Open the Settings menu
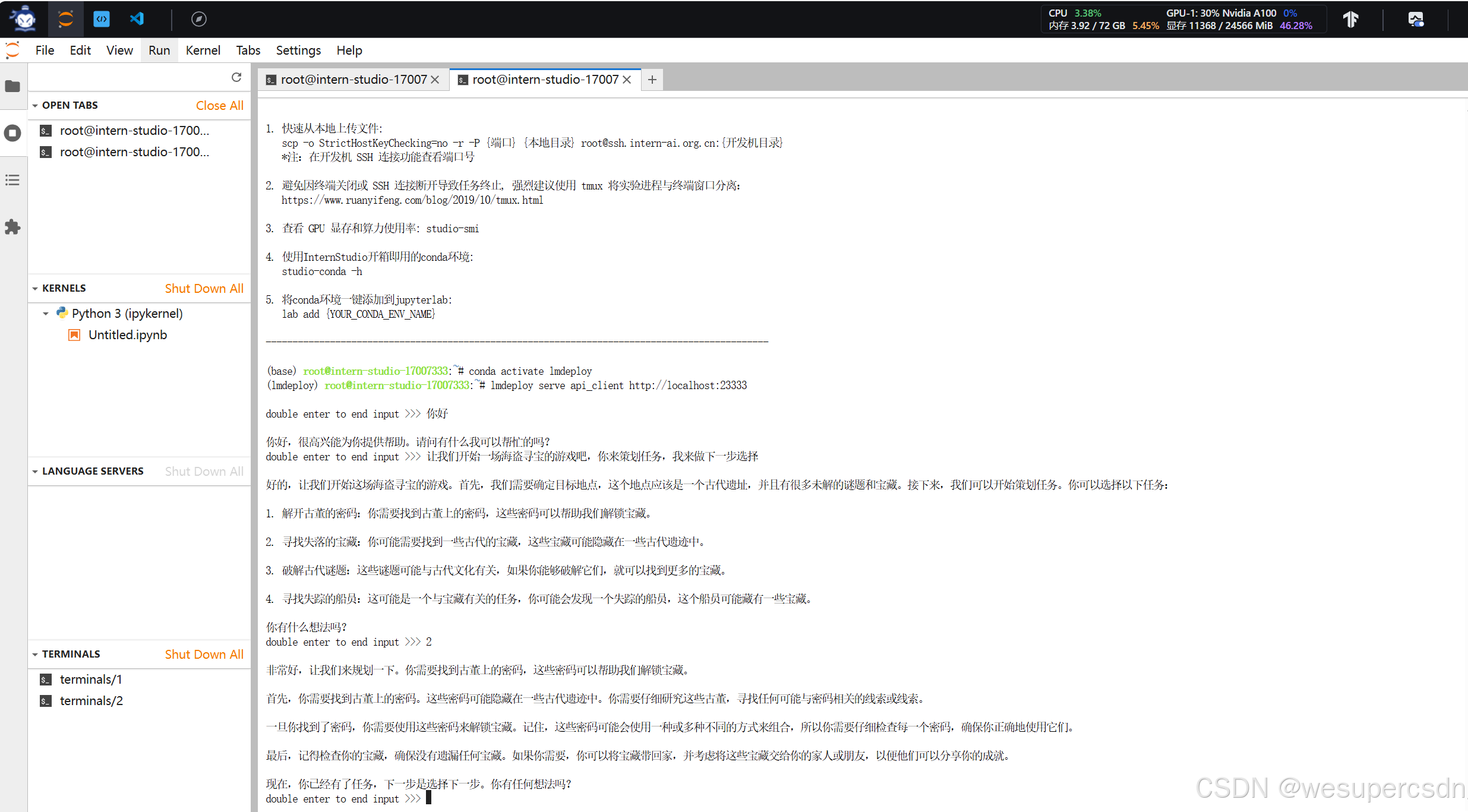This screenshot has width=1468, height=812. [298, 50]
